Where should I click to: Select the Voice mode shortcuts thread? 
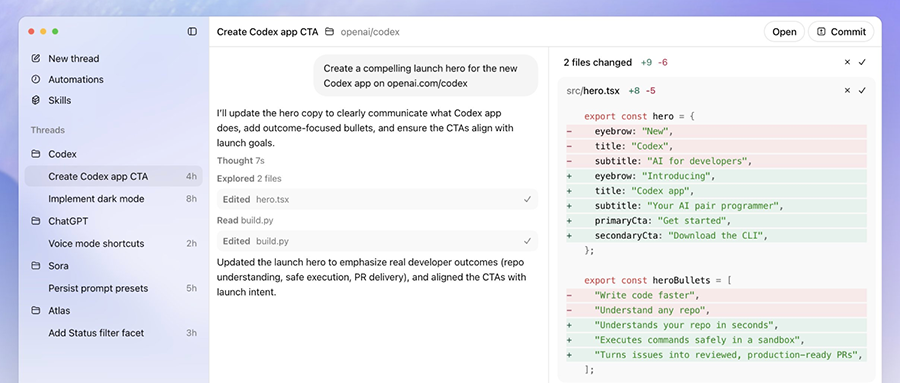coord(114,243)
